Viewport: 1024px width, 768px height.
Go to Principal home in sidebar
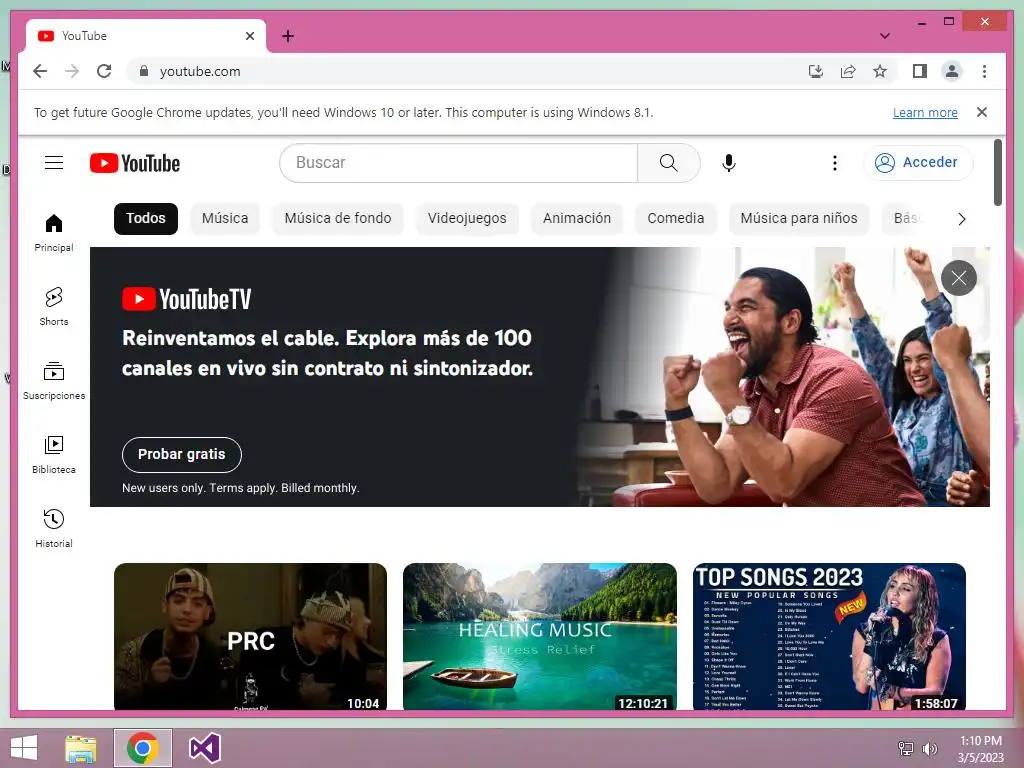[54, 232]
